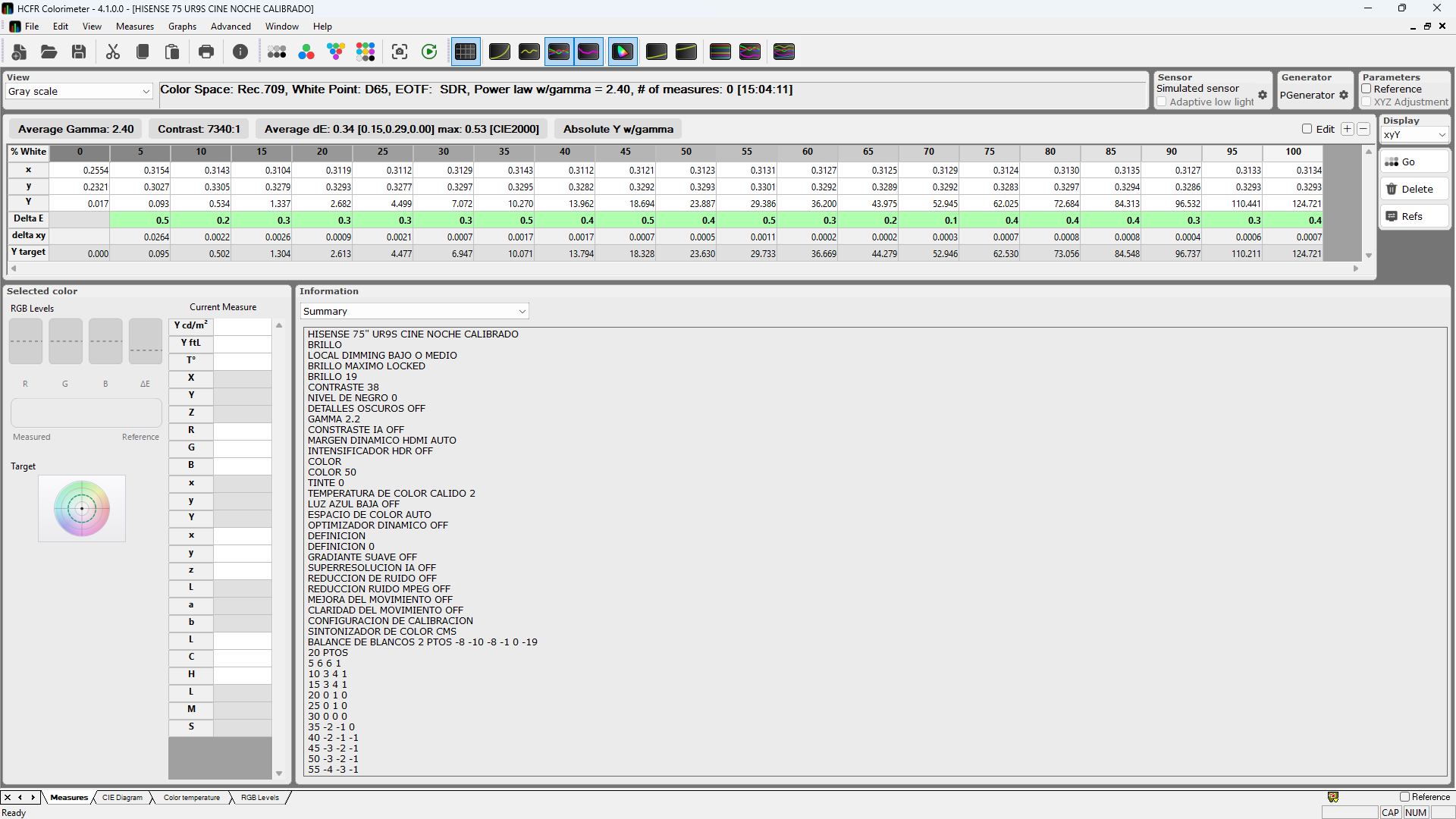Click table scroll-down arrow
Image resolution: width=1456 pixels, height=819 pixels.
tap(1369, 256)
